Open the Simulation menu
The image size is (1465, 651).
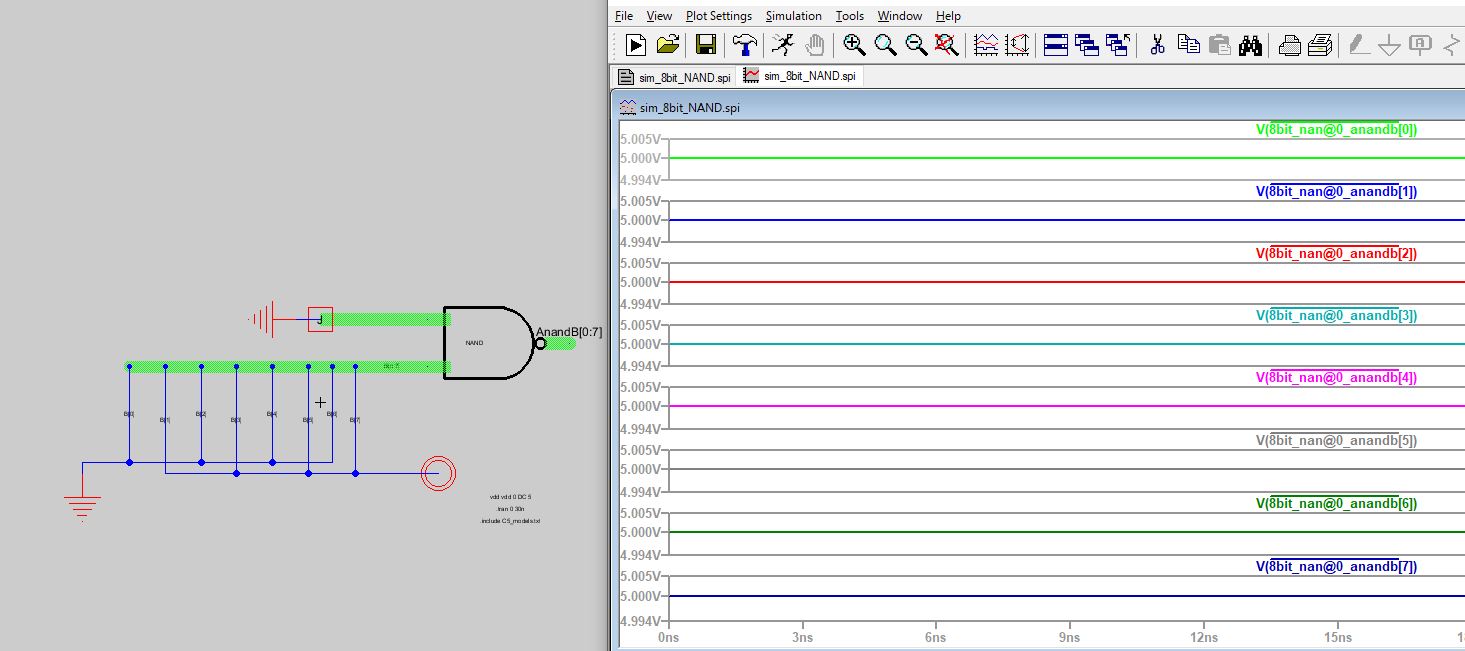(793, 16)
